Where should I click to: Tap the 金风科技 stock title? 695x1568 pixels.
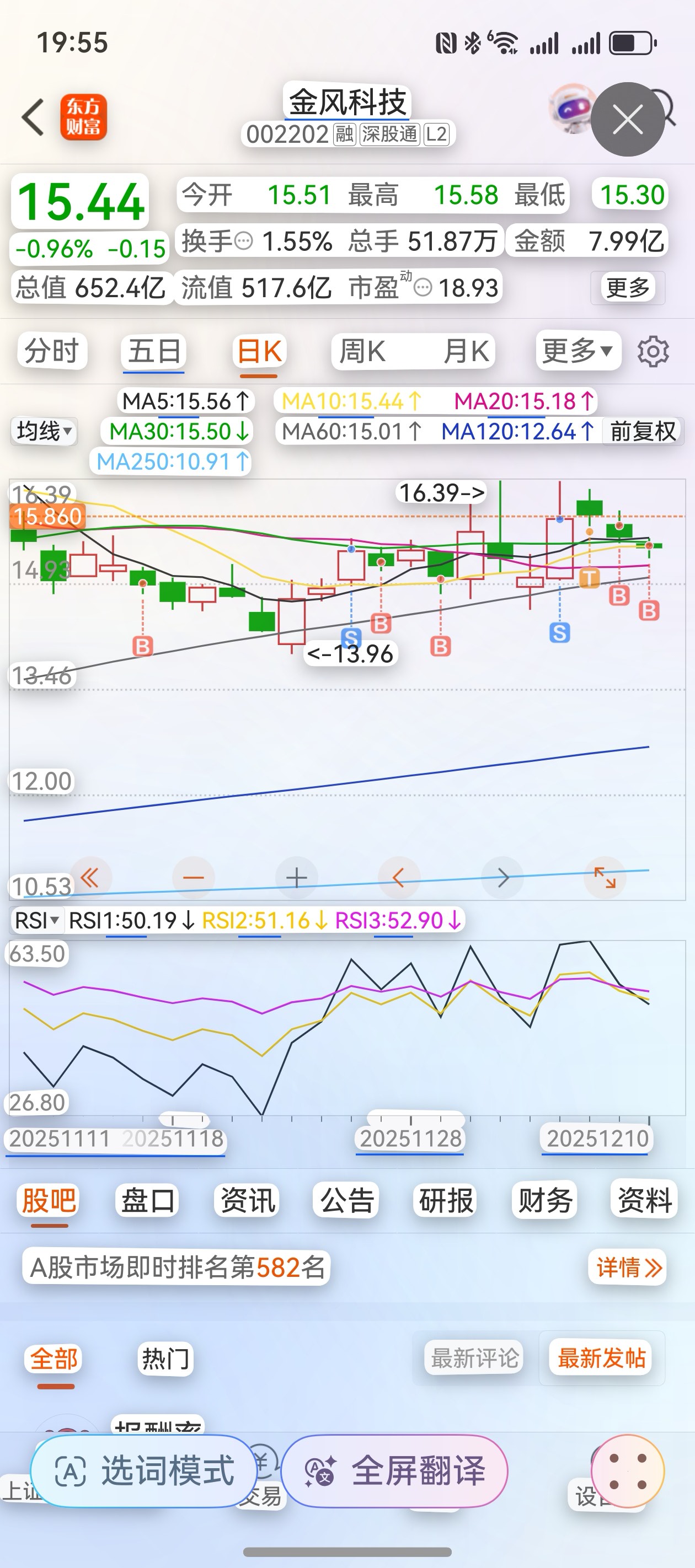[347, 101]
